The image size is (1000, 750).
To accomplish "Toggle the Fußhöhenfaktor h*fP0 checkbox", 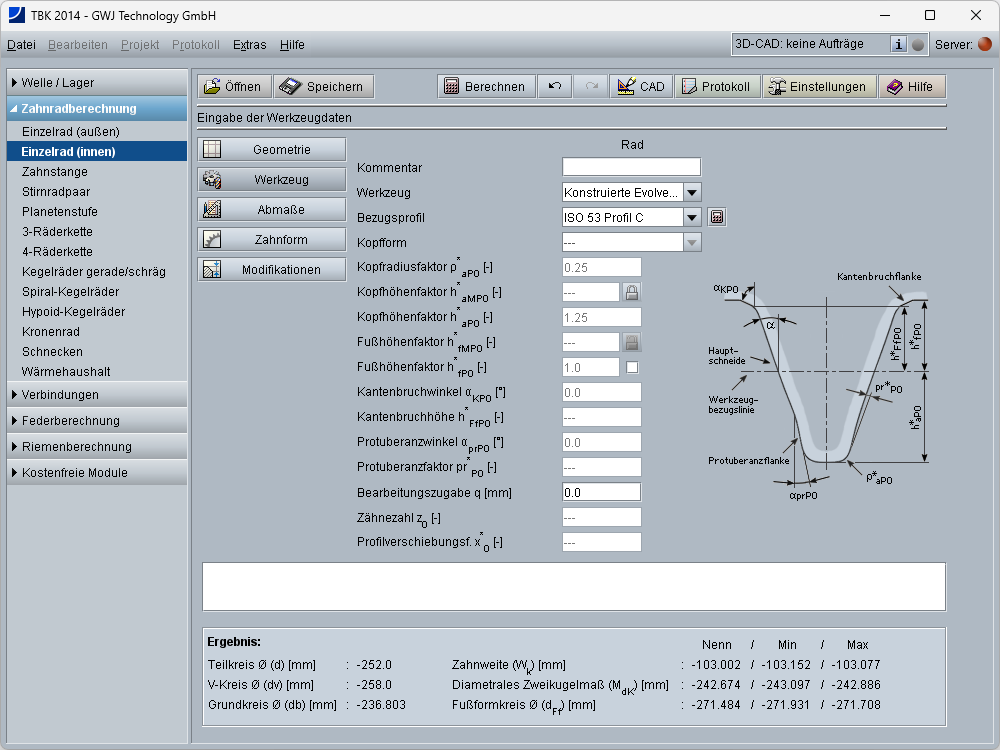I will pos(632,367).
